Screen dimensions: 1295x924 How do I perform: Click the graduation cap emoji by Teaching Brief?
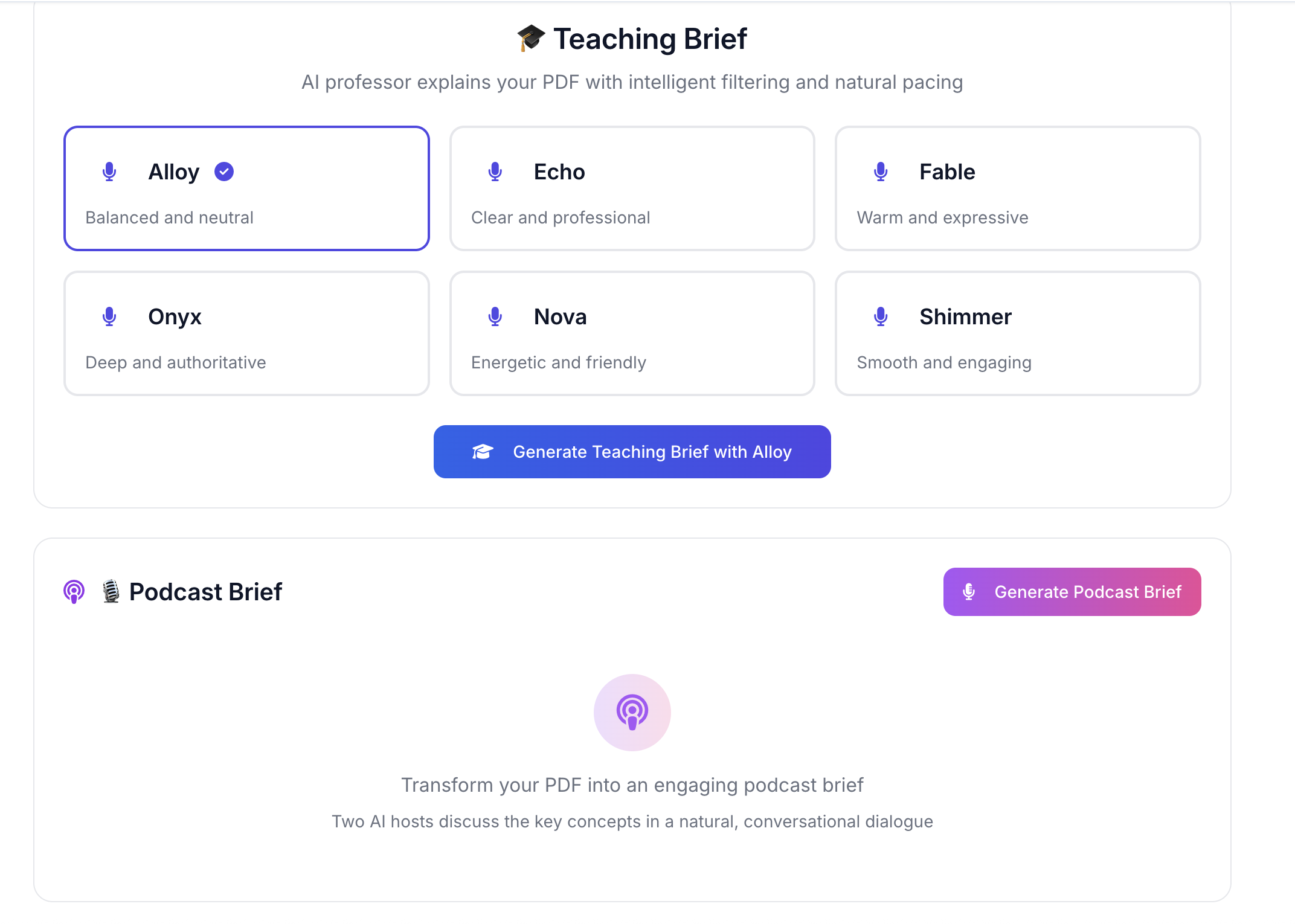coord(531,39)
